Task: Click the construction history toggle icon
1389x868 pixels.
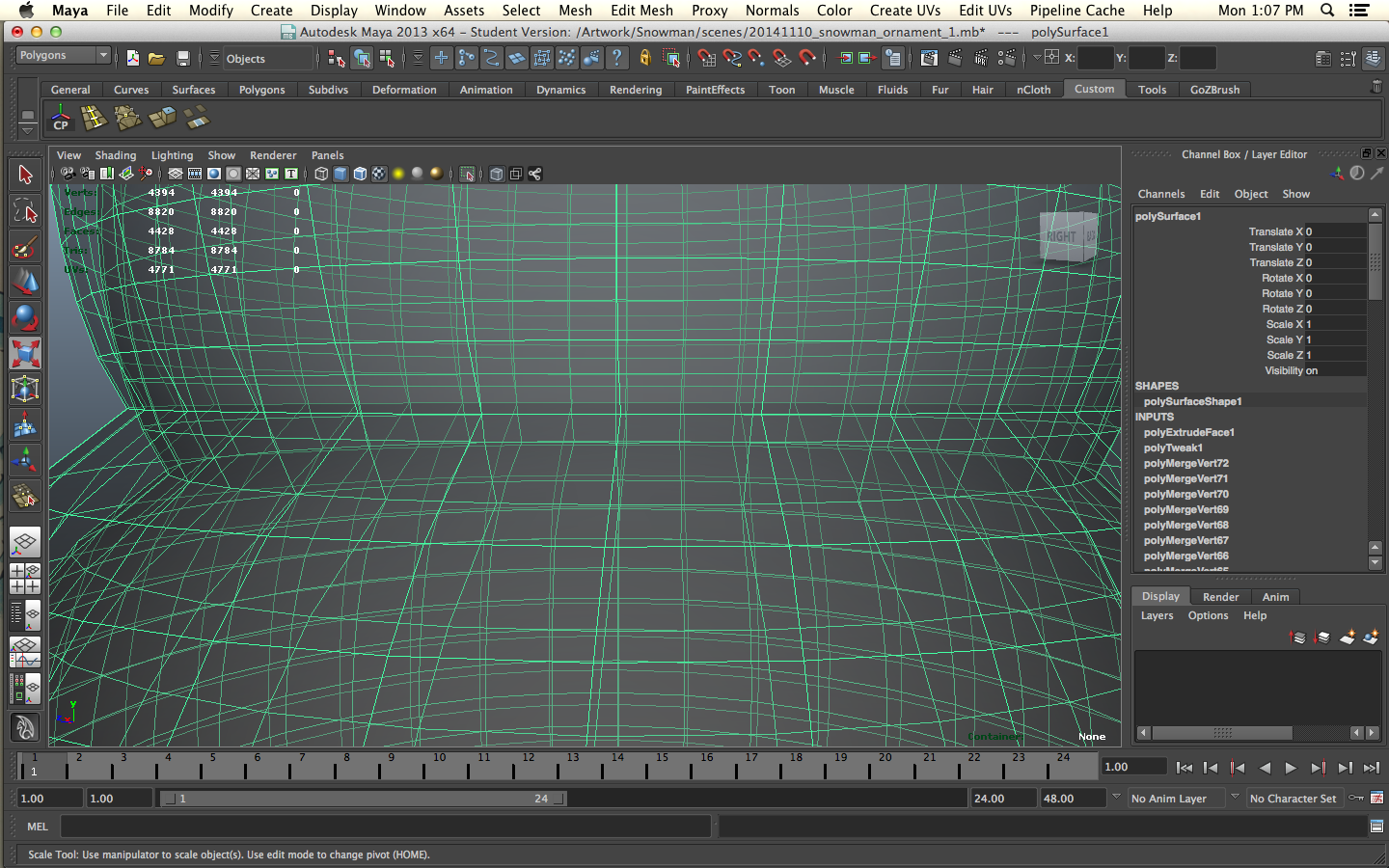Action: tap(893, 58)
